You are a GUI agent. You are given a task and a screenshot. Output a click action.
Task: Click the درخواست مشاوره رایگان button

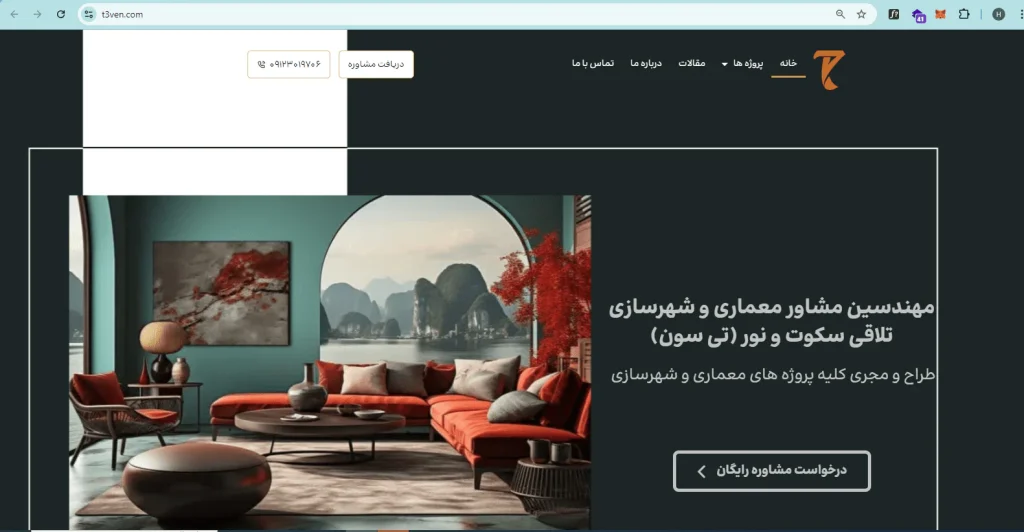[x=772, y=471]
